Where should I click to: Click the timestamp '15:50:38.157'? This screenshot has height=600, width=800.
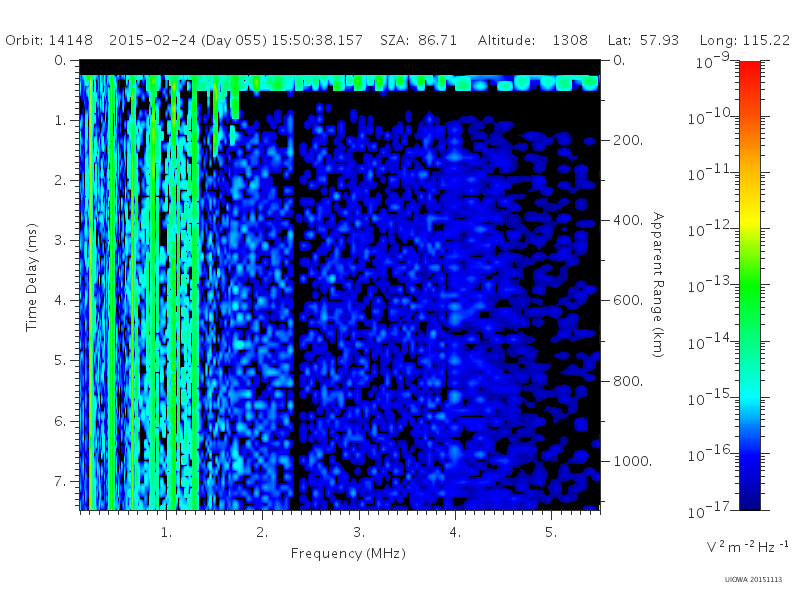click(x=317, y=40)
